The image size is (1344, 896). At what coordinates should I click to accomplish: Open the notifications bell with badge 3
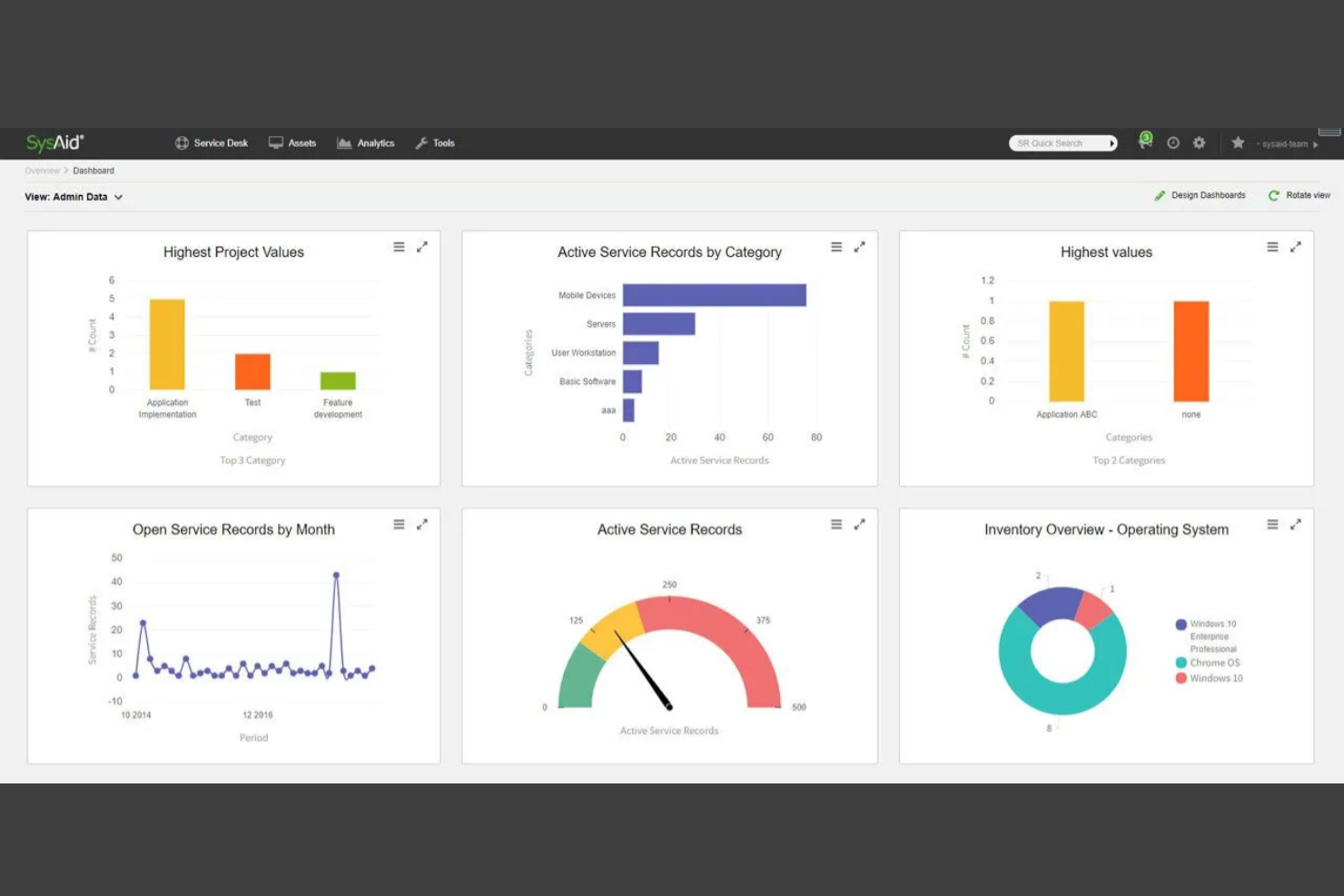(1143, 143)
